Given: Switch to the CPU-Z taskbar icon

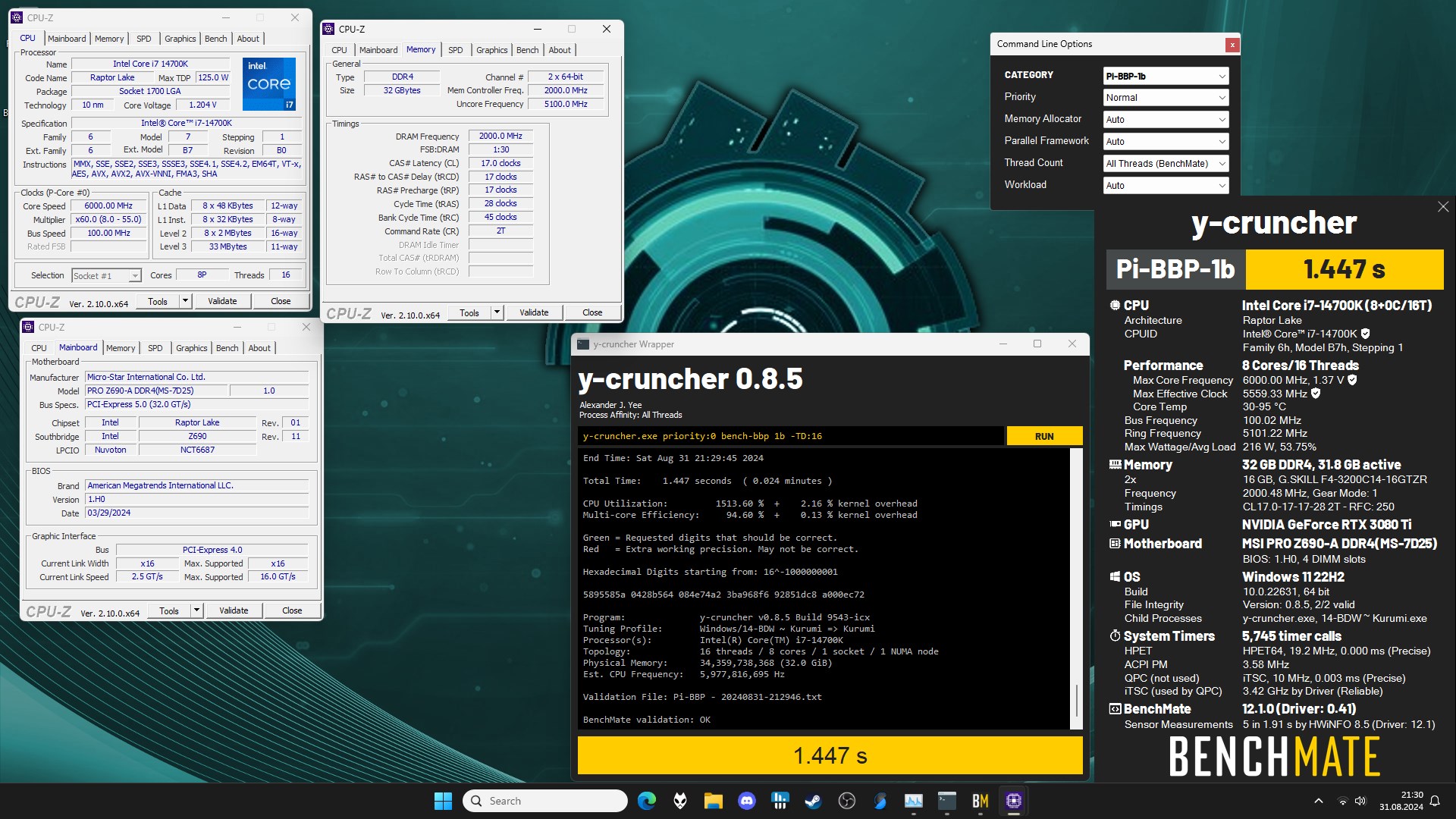Looking at the screenshot, I should click(1014, 801).
